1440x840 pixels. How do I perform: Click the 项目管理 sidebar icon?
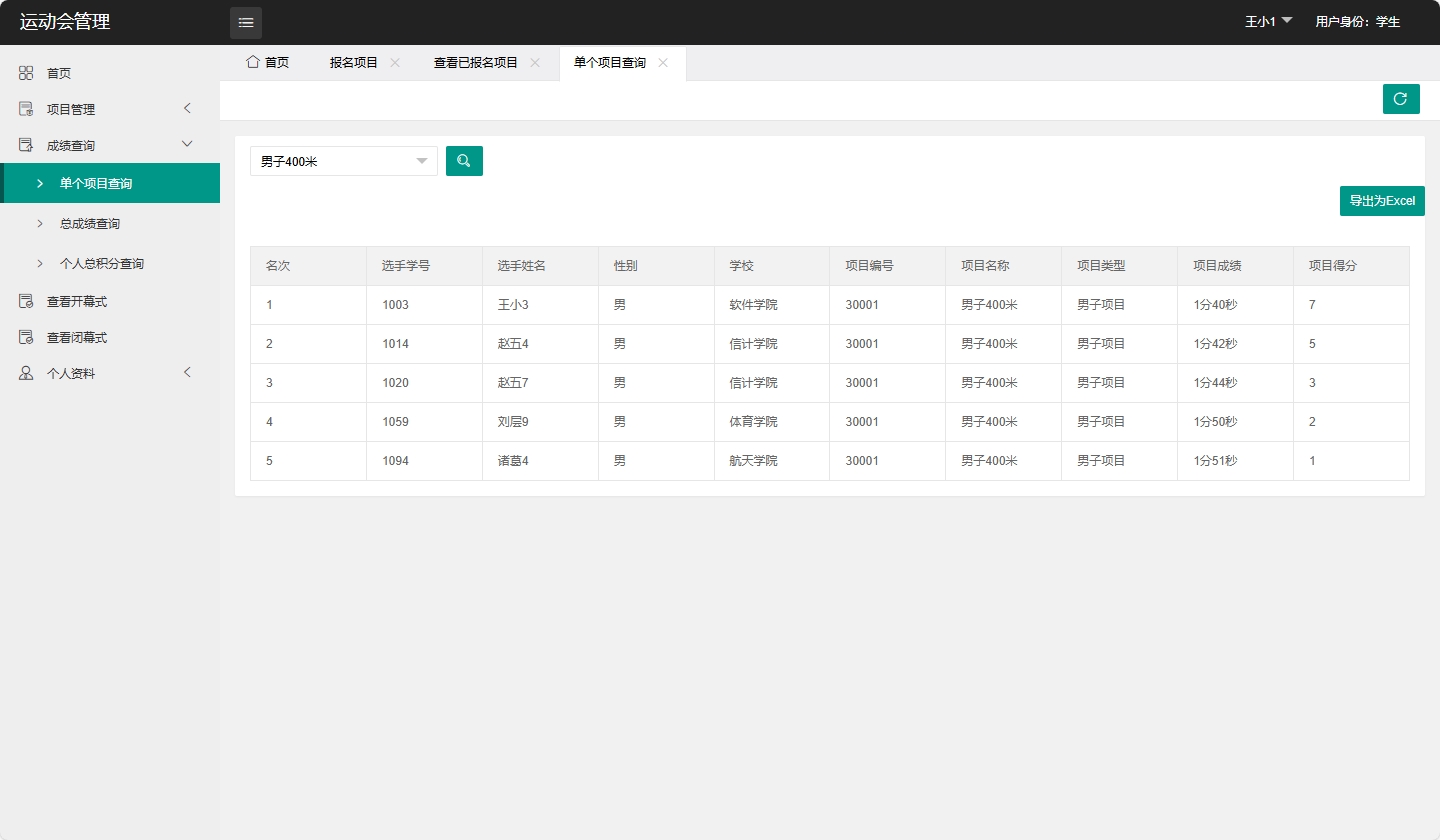click(26, 108)
